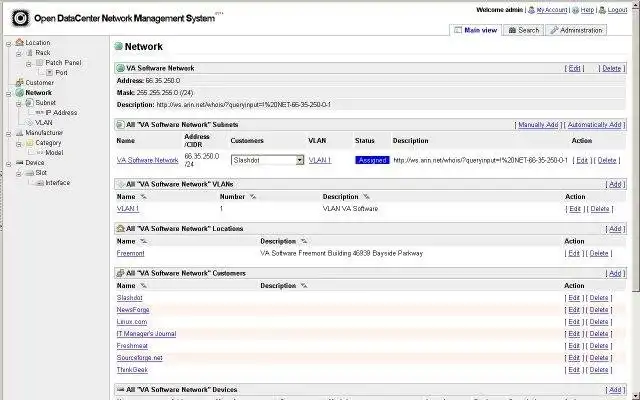Click the Assigned status badge
The image size is (640, 400).
pyautogui.click(x=372, y=160)
